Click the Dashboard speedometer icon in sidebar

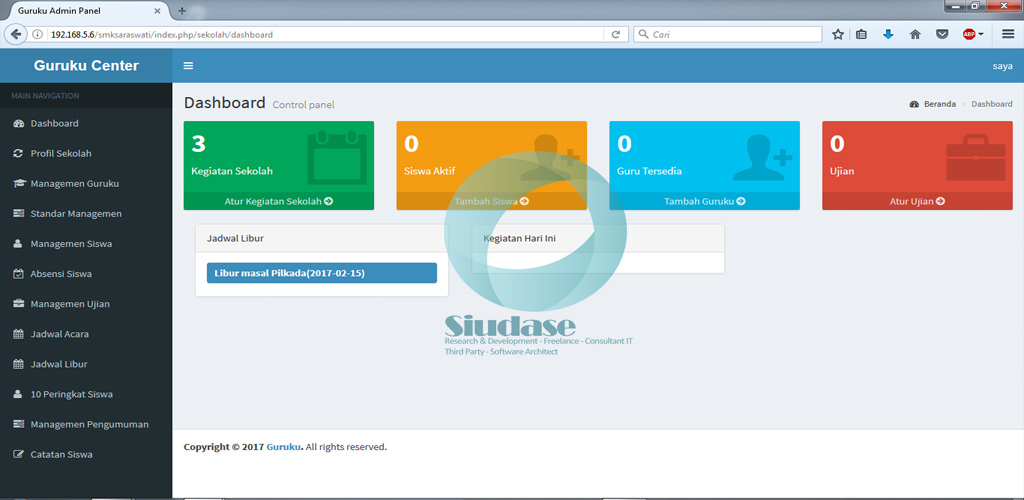click(18, 124)
